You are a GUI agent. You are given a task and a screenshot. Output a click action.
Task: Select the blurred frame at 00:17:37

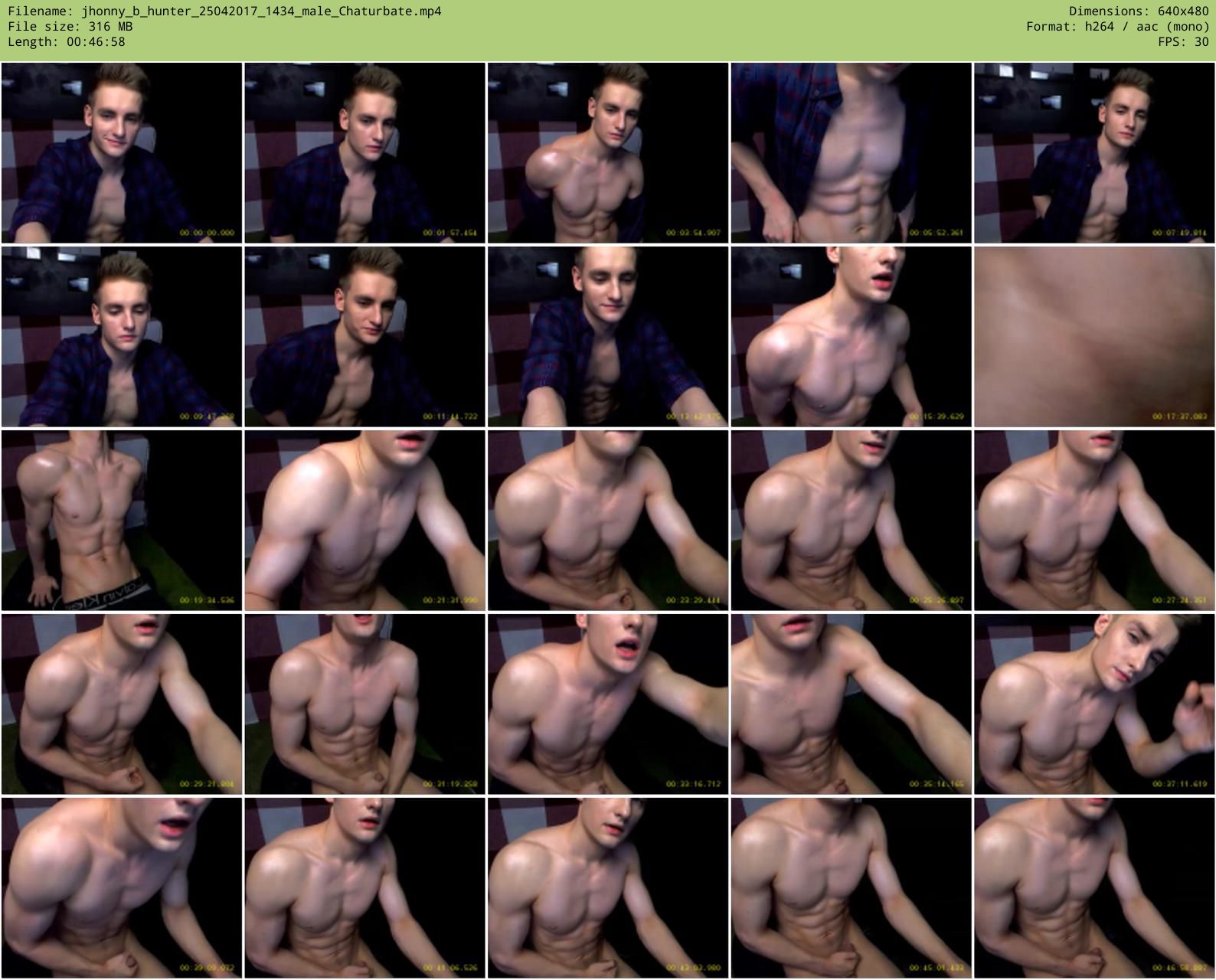(x=1094, y=336)
